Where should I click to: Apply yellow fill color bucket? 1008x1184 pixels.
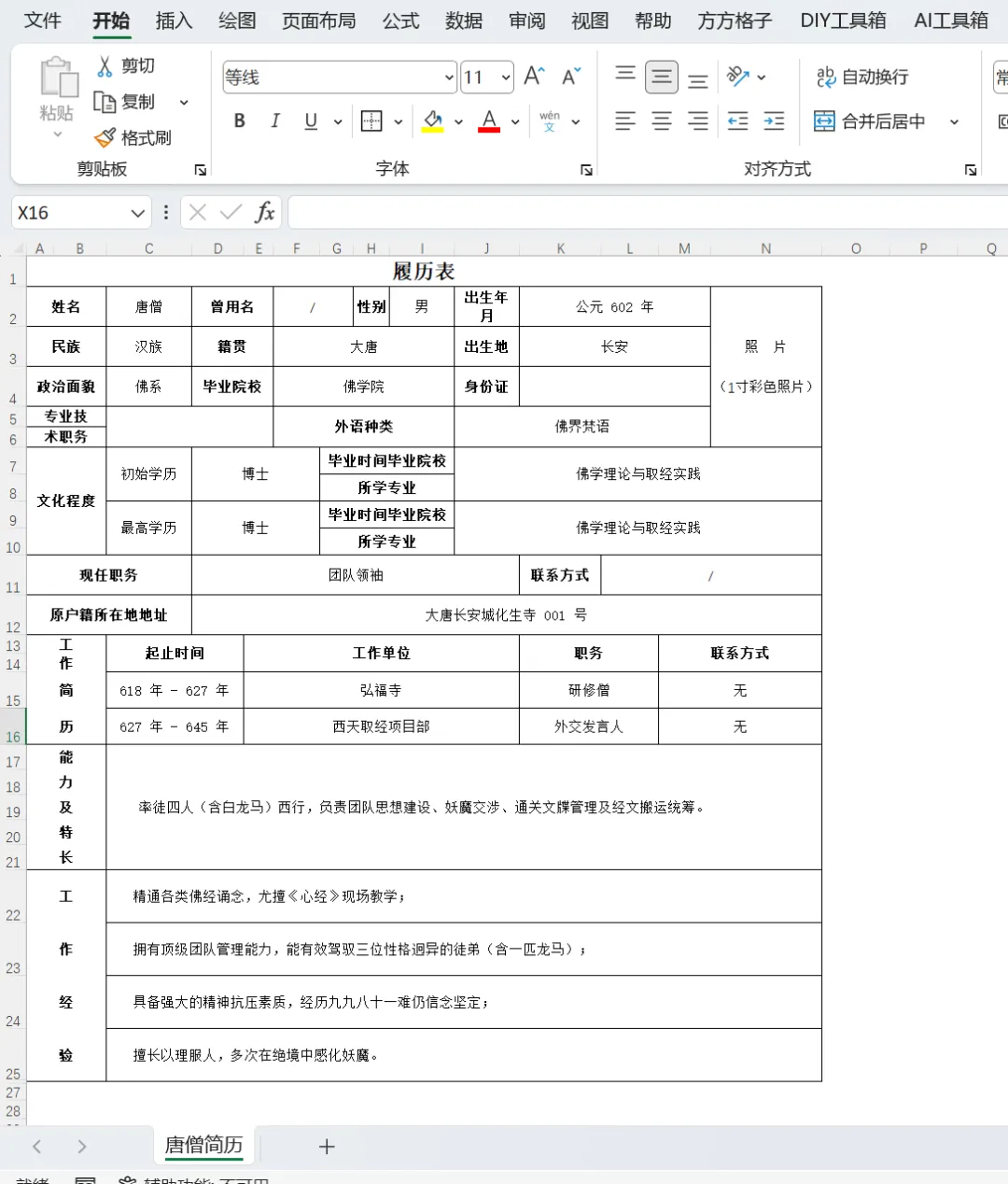coord(432,120)
